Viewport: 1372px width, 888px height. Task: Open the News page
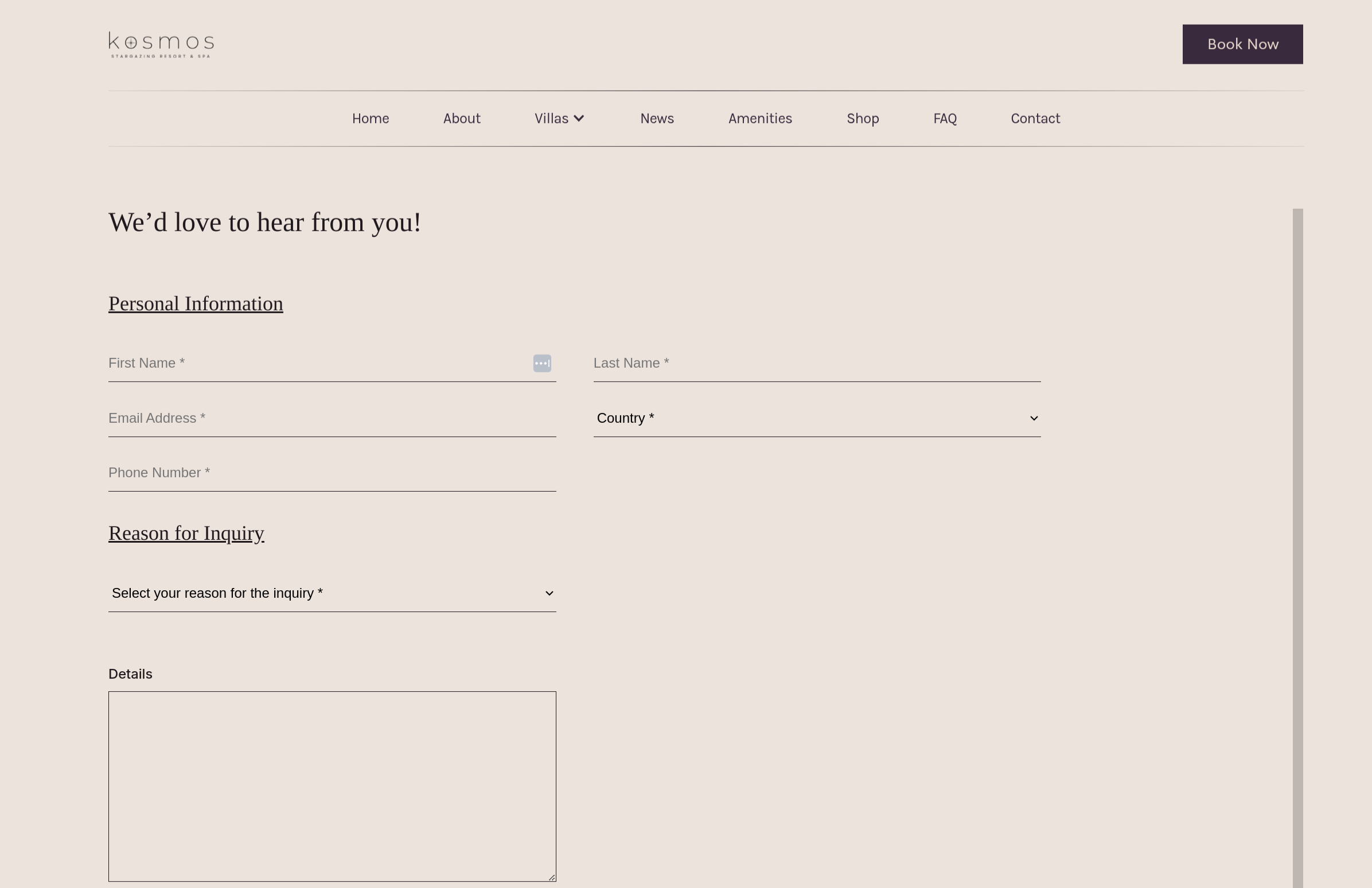pyautogui.click(x=657, y=119)
